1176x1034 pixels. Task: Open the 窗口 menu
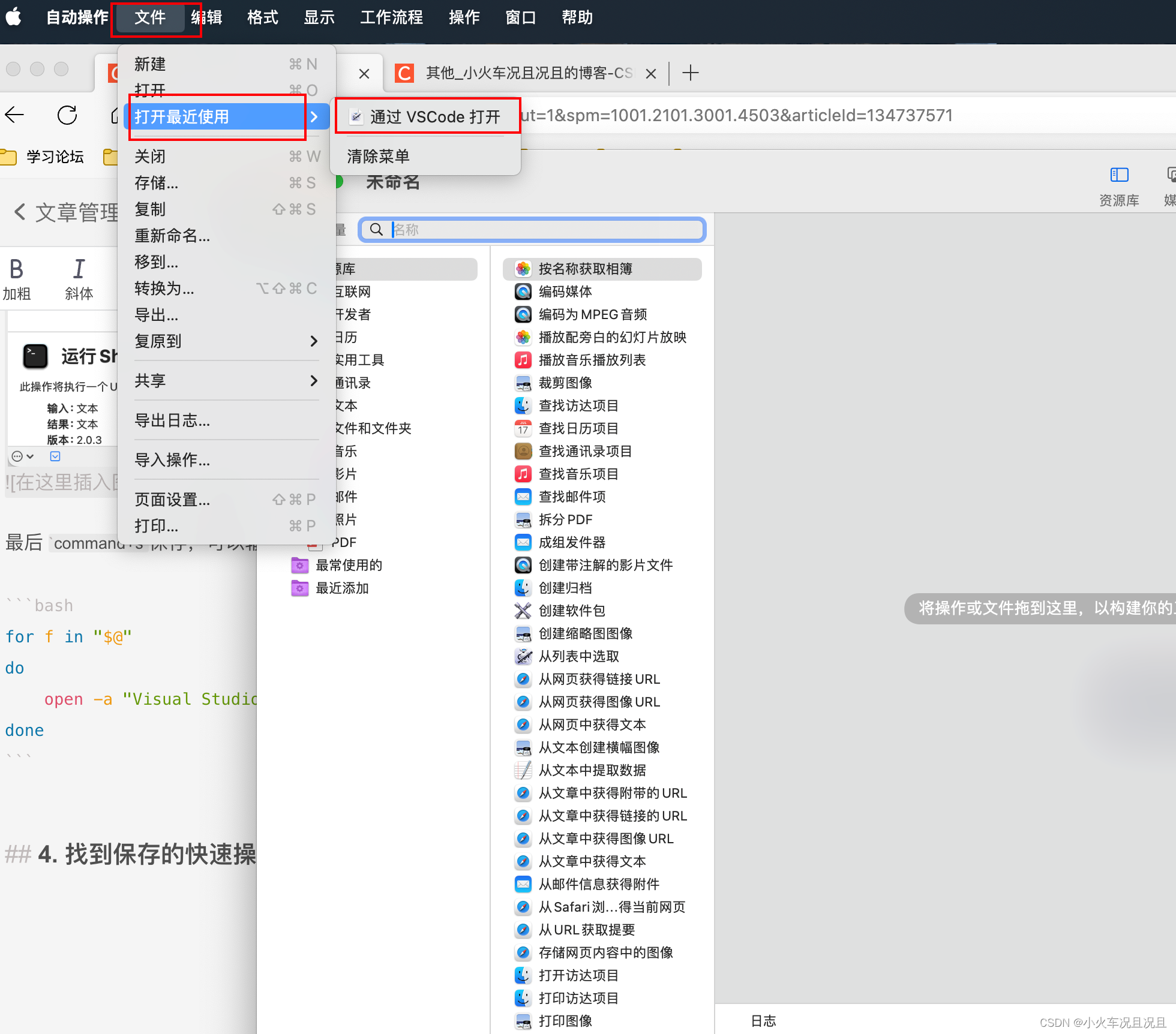click(521, 17)
